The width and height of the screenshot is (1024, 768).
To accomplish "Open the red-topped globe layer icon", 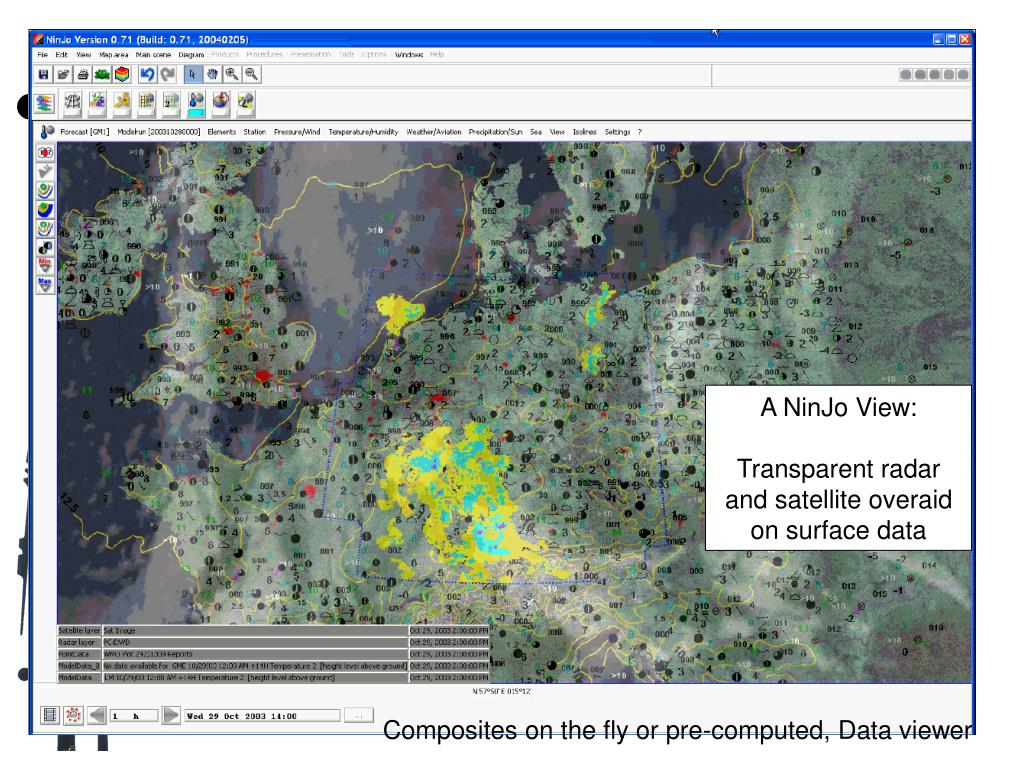I will tap(221, 103).
